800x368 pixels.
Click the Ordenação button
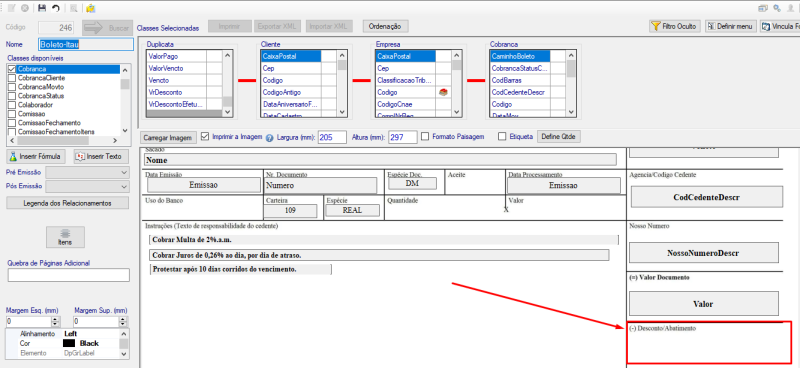(385, 27)
